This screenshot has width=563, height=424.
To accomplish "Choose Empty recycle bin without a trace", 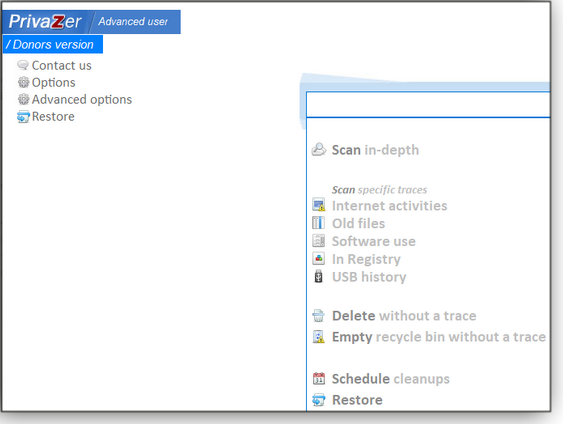I will 439,337.
